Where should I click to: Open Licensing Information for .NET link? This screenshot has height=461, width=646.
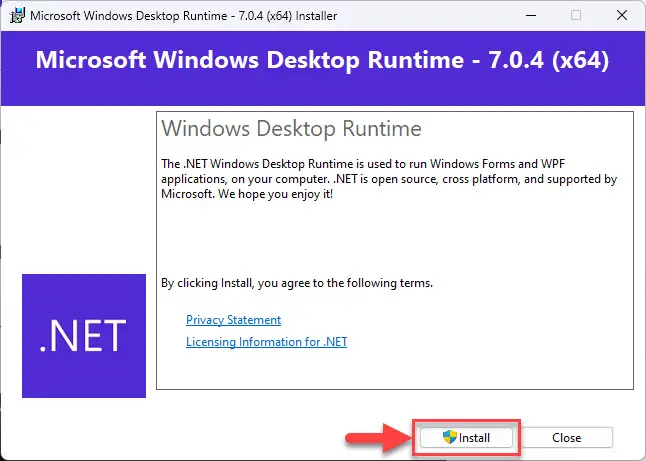(267, 342)
